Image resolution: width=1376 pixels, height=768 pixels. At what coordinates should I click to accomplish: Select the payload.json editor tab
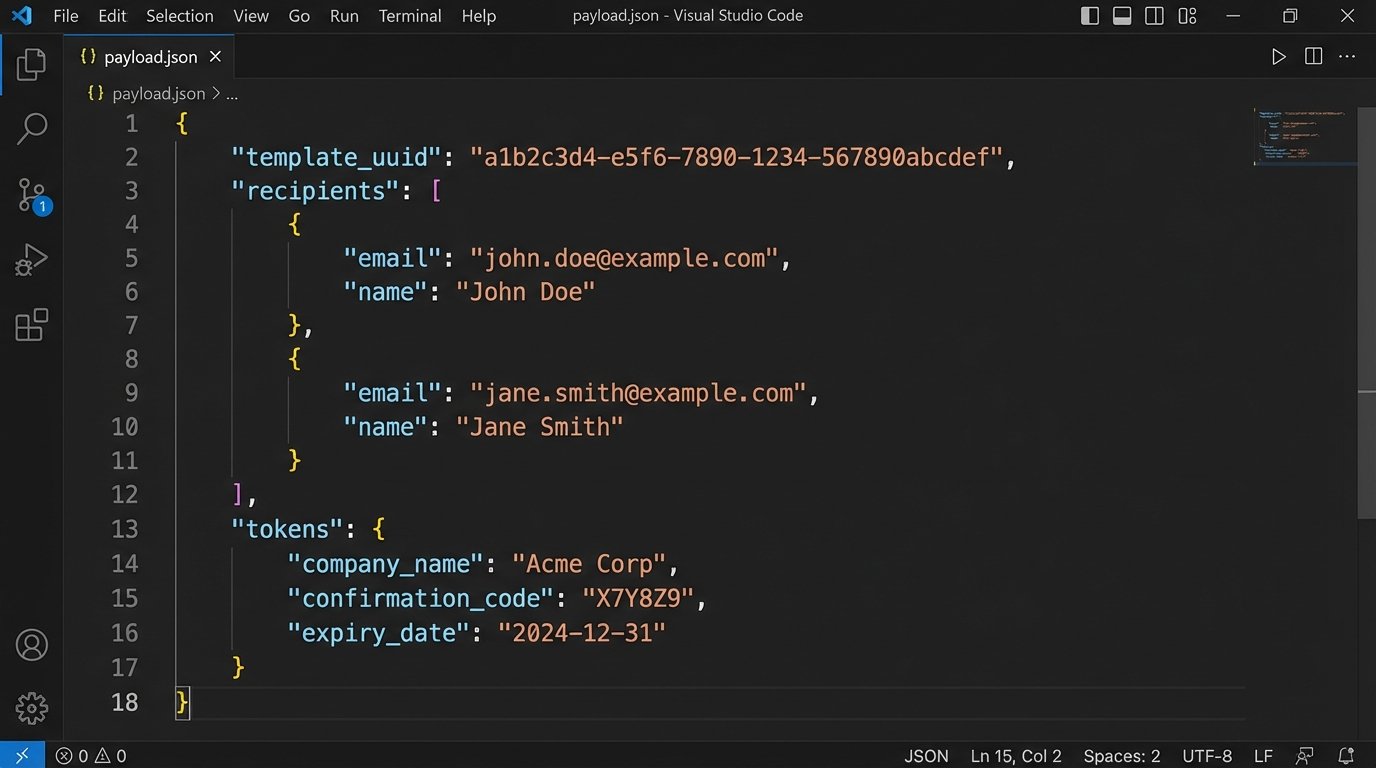[x=150, y=57]
